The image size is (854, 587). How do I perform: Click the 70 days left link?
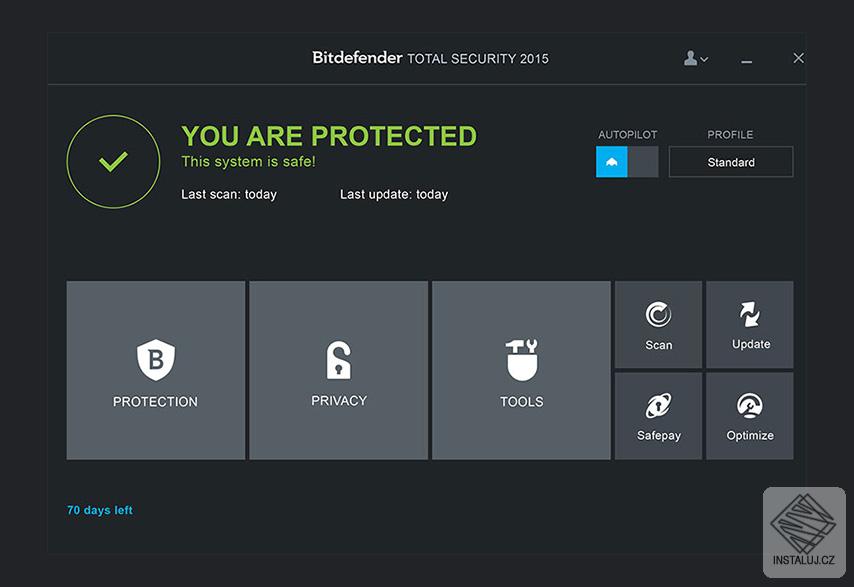pos(99,510)
